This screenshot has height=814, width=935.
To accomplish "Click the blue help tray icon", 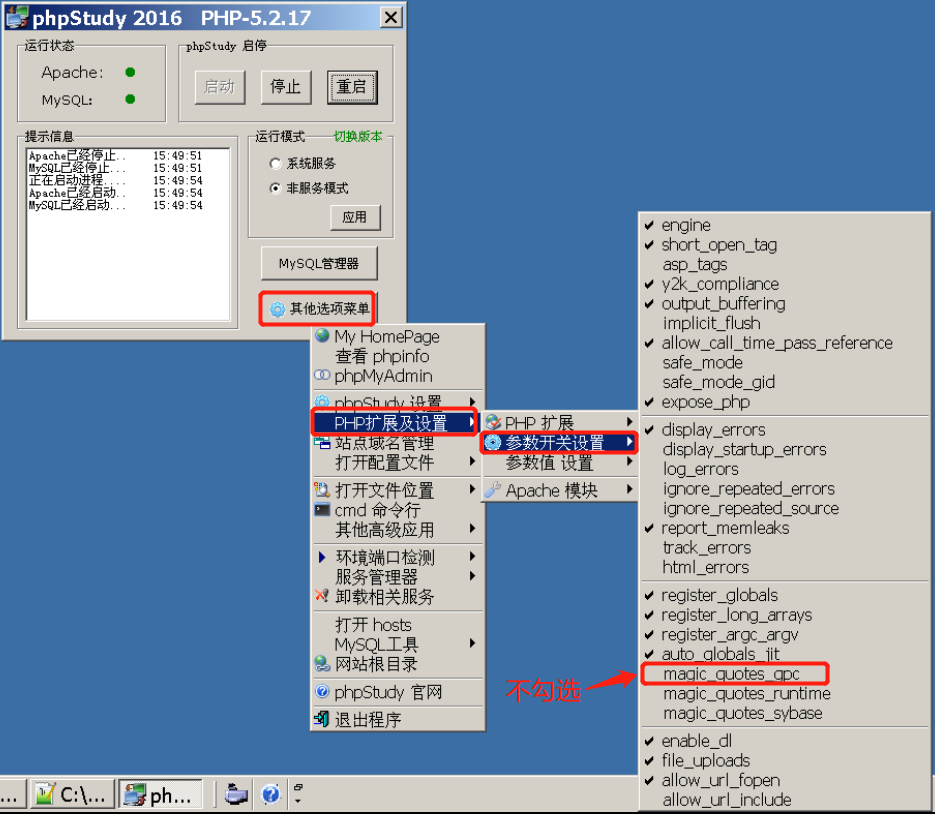I will point(270,794).
